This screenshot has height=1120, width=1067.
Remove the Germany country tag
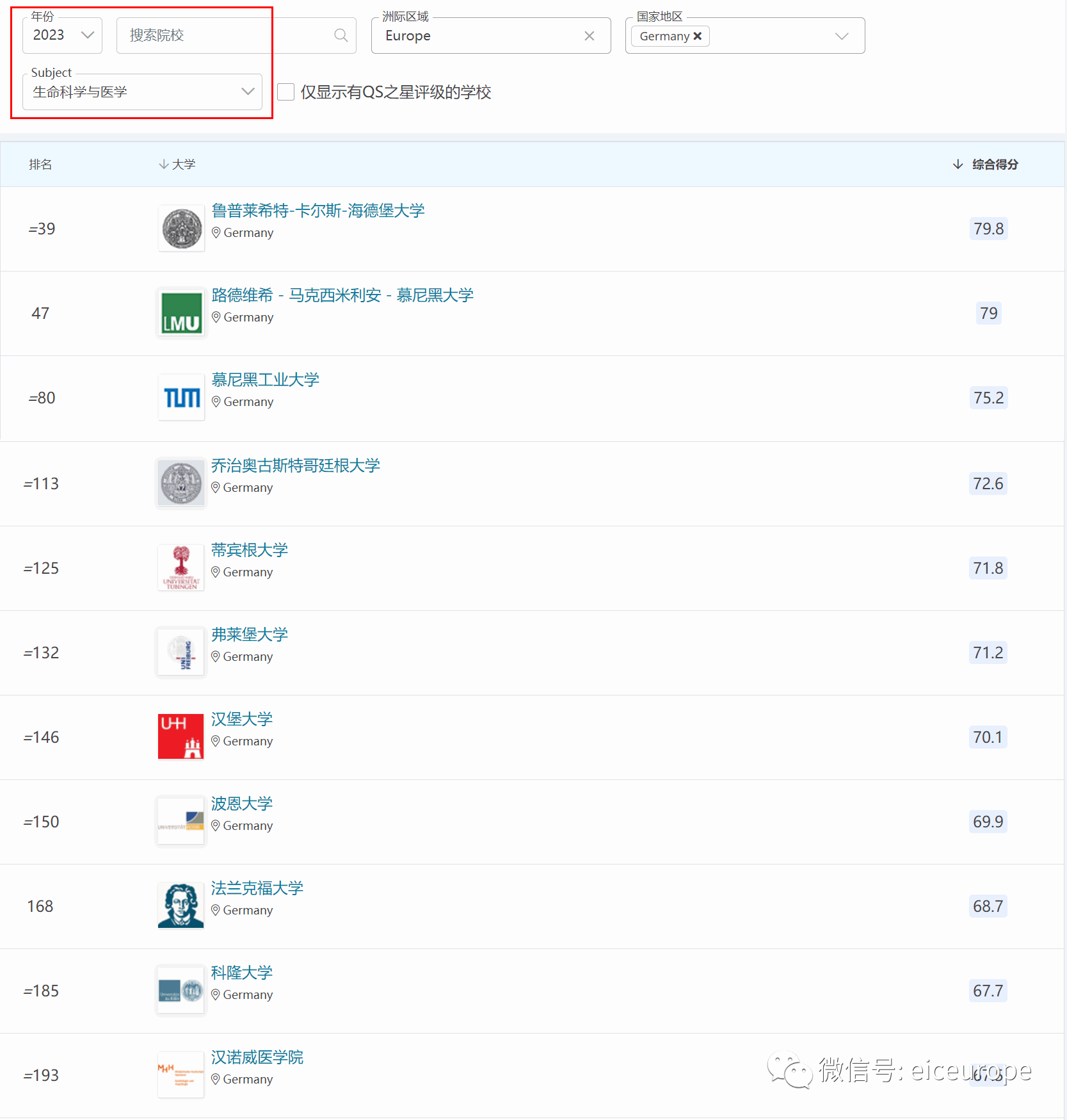pos(698,36)
